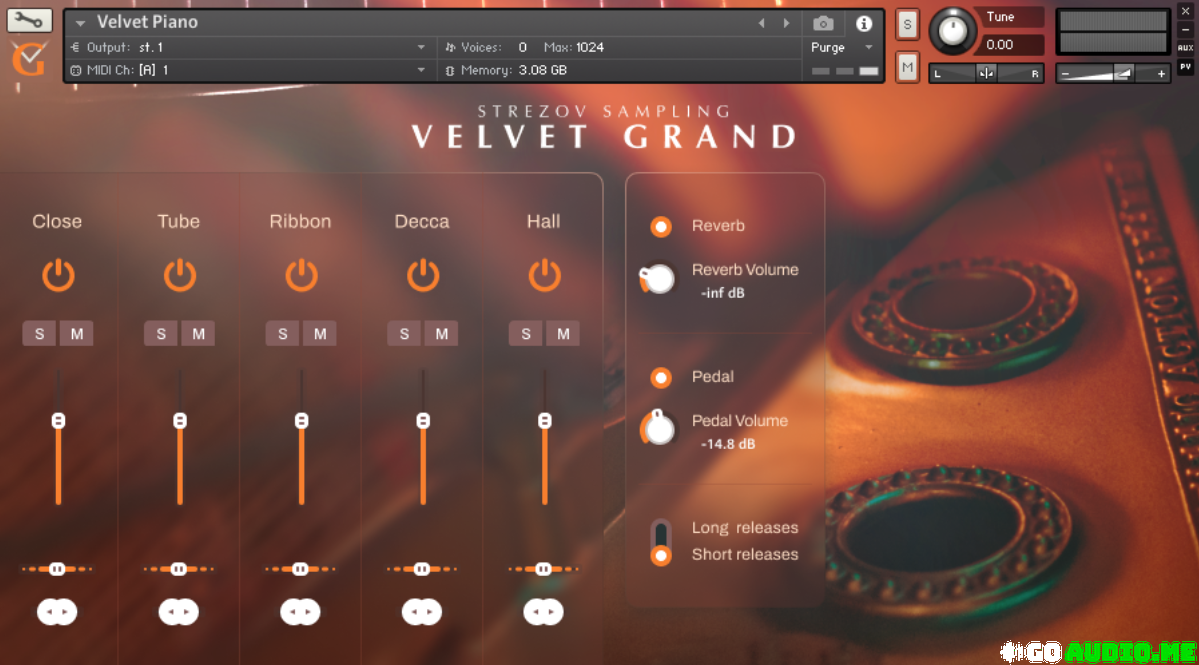Select the next instrument preset arrow
This screenshot has height=665, width=1199.
786,23
